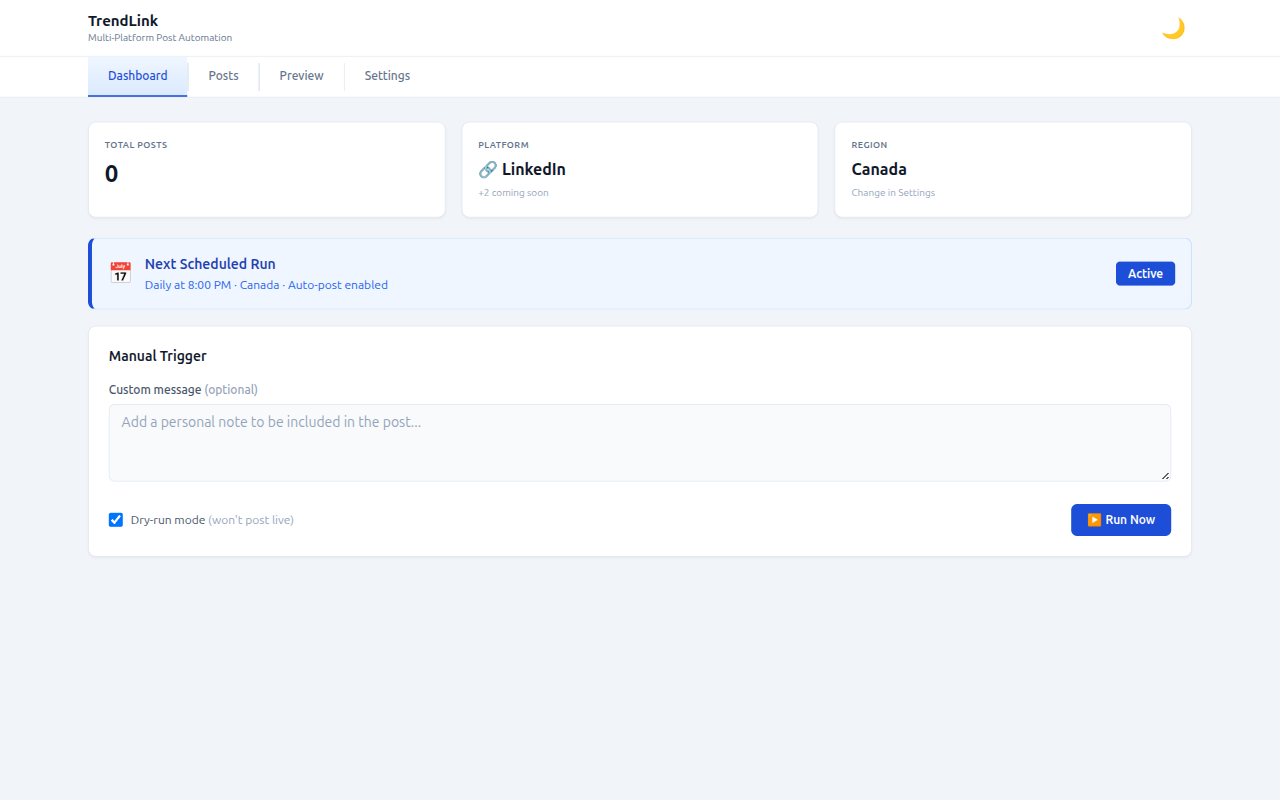This screenshot has height=800, width=1280.
Task: Click the TOTAL POSTS card label
Action: [136, 145]
